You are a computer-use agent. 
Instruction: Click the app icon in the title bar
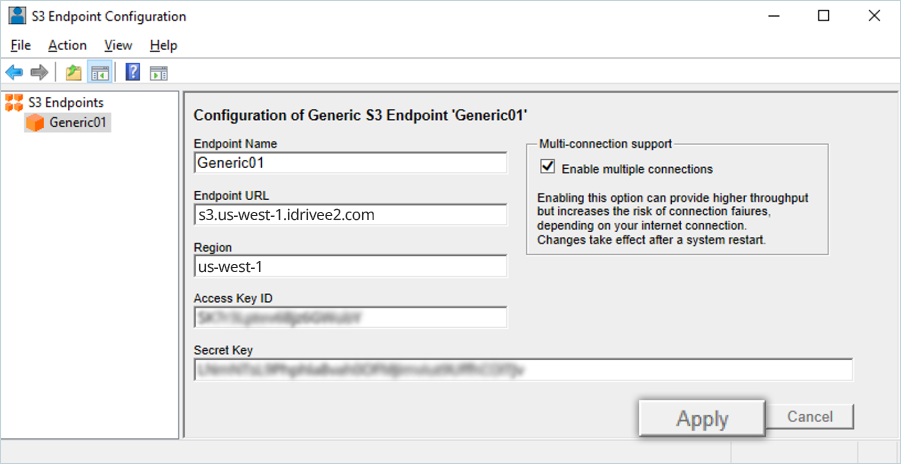[17, 16]
